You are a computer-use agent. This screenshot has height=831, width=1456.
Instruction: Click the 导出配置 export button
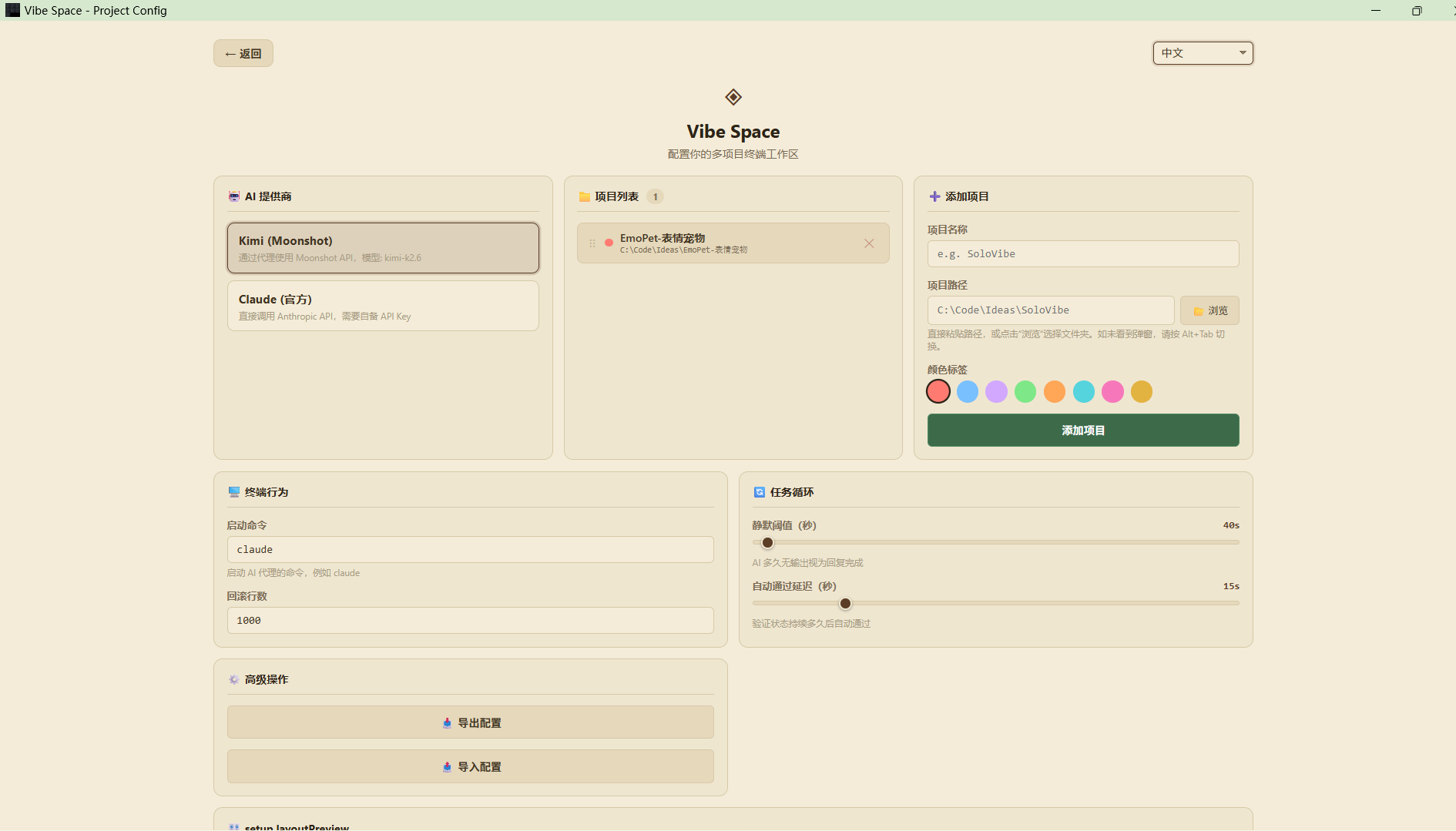click(x=471, y=722)
